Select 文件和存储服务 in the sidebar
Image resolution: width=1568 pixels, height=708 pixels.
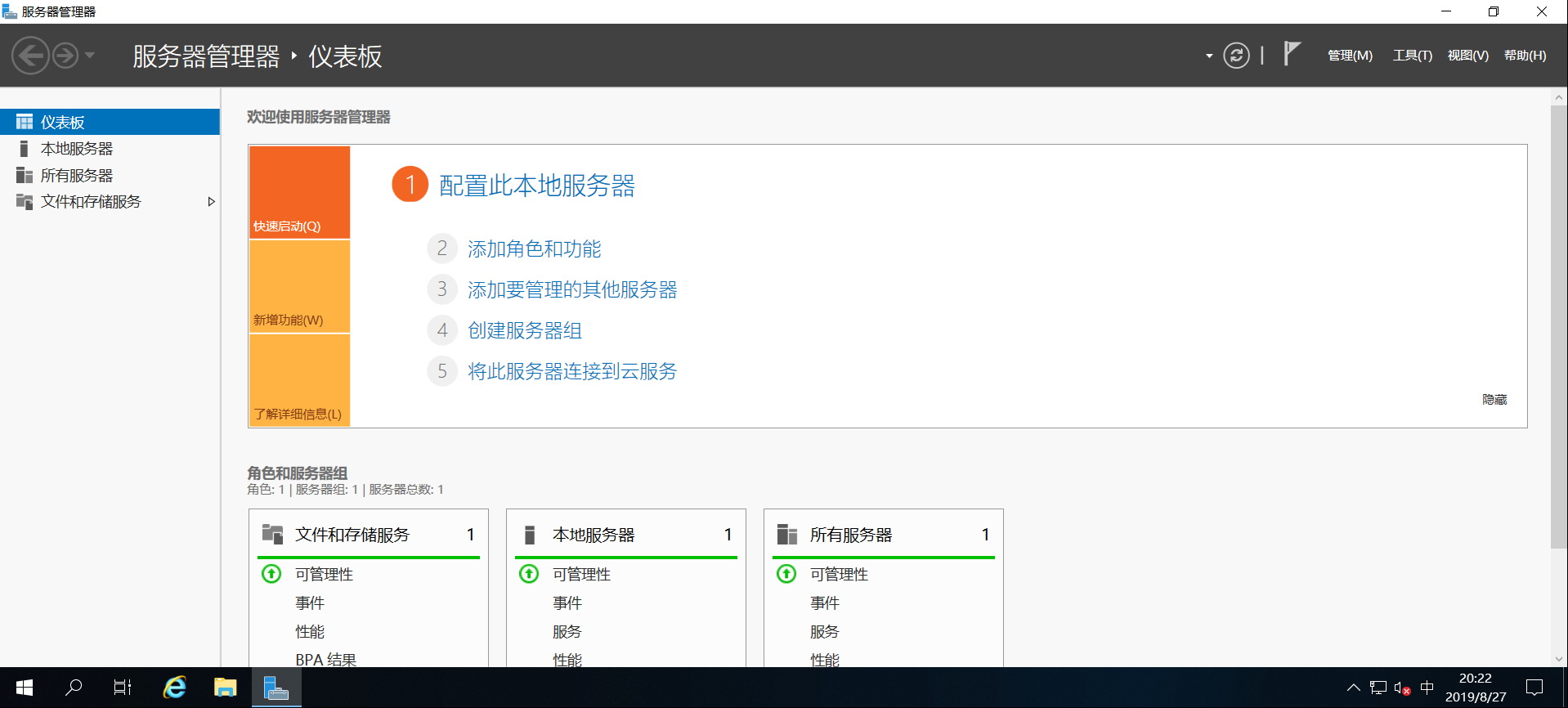(110, 201)
